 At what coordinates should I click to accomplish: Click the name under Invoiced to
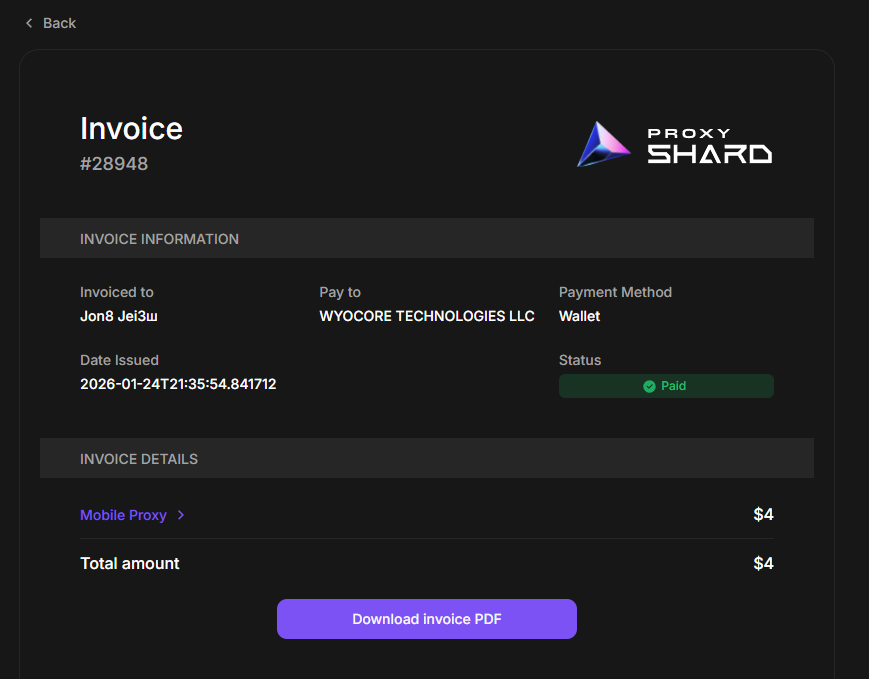coord(119,316)
